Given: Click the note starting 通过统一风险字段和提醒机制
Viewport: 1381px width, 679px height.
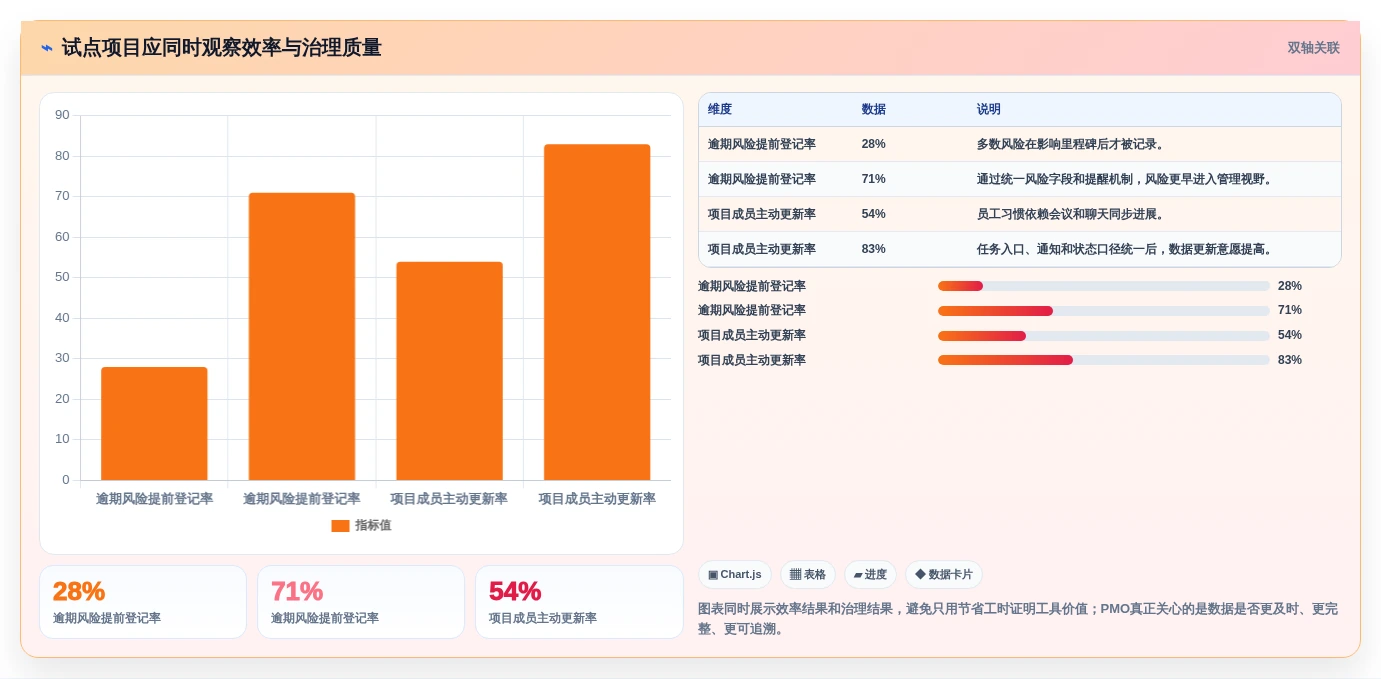Looking at the screenshot, I should (x=1126, y=179).
